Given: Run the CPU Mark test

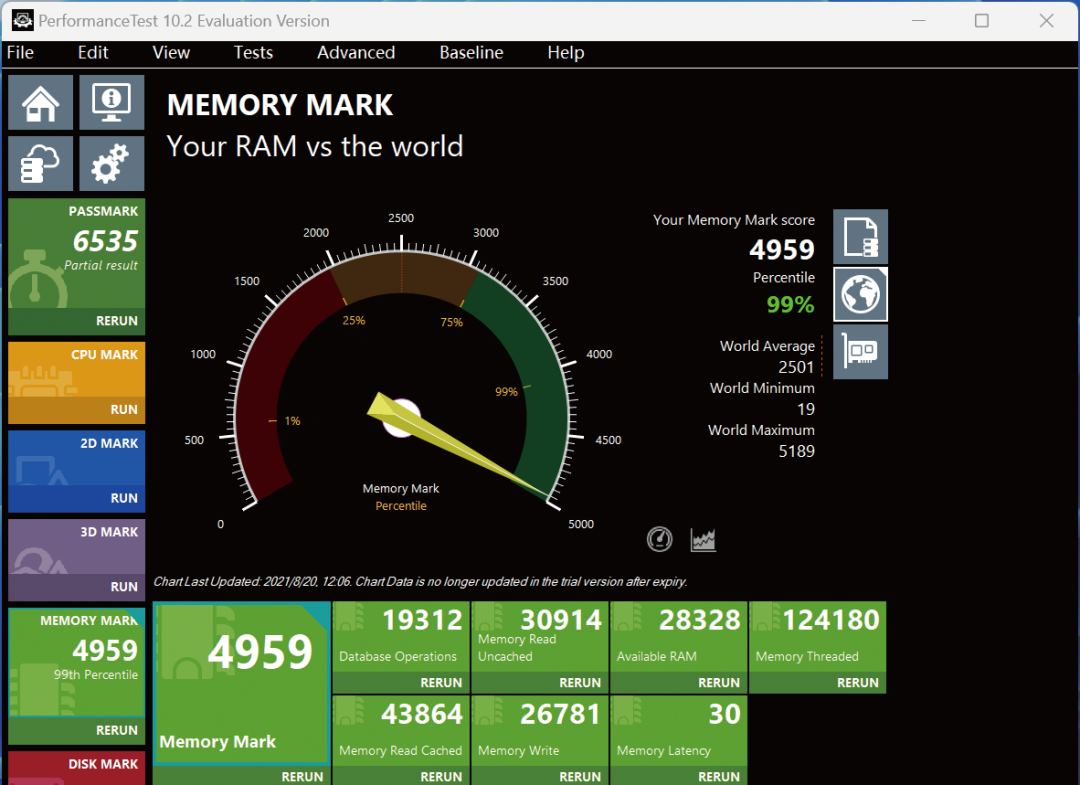Looking at the screenshot, I should 76,410.
